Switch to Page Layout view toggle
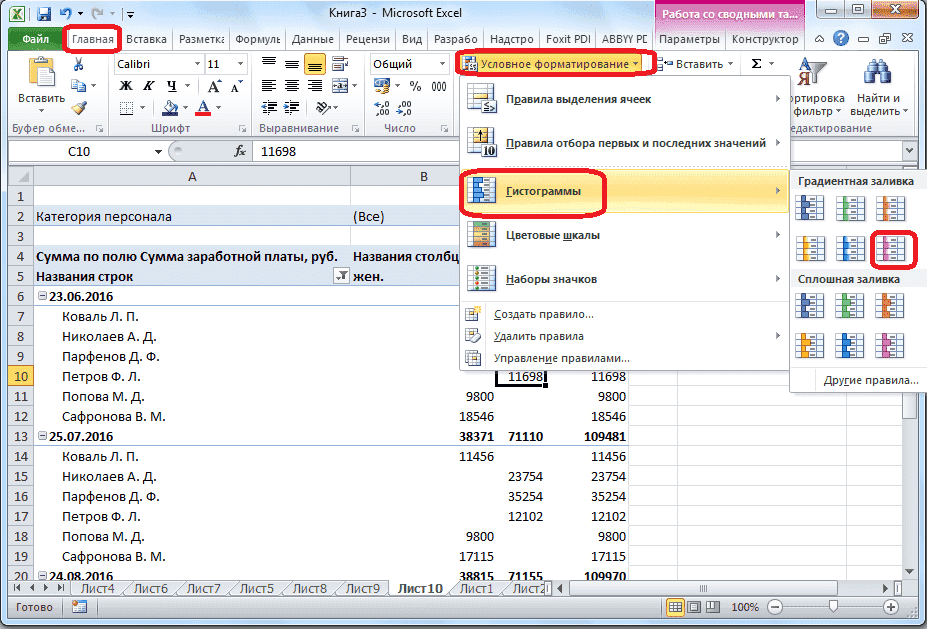 click(694, 607)
